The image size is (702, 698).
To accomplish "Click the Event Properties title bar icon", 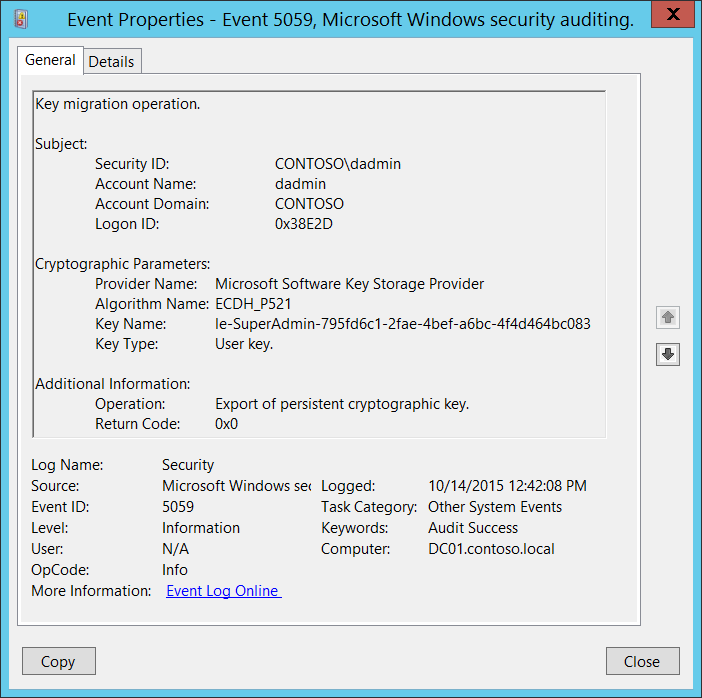I will point(24,19).
